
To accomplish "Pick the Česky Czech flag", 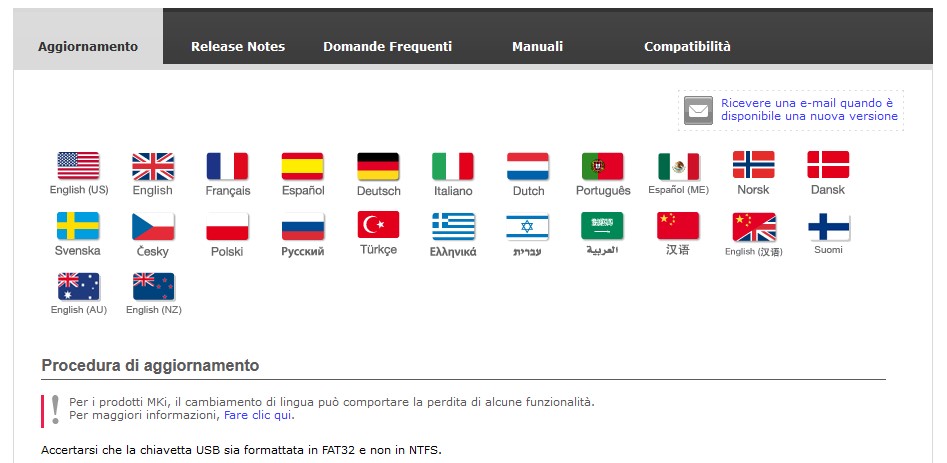I will pyautogui.click(x=153, y=227).
